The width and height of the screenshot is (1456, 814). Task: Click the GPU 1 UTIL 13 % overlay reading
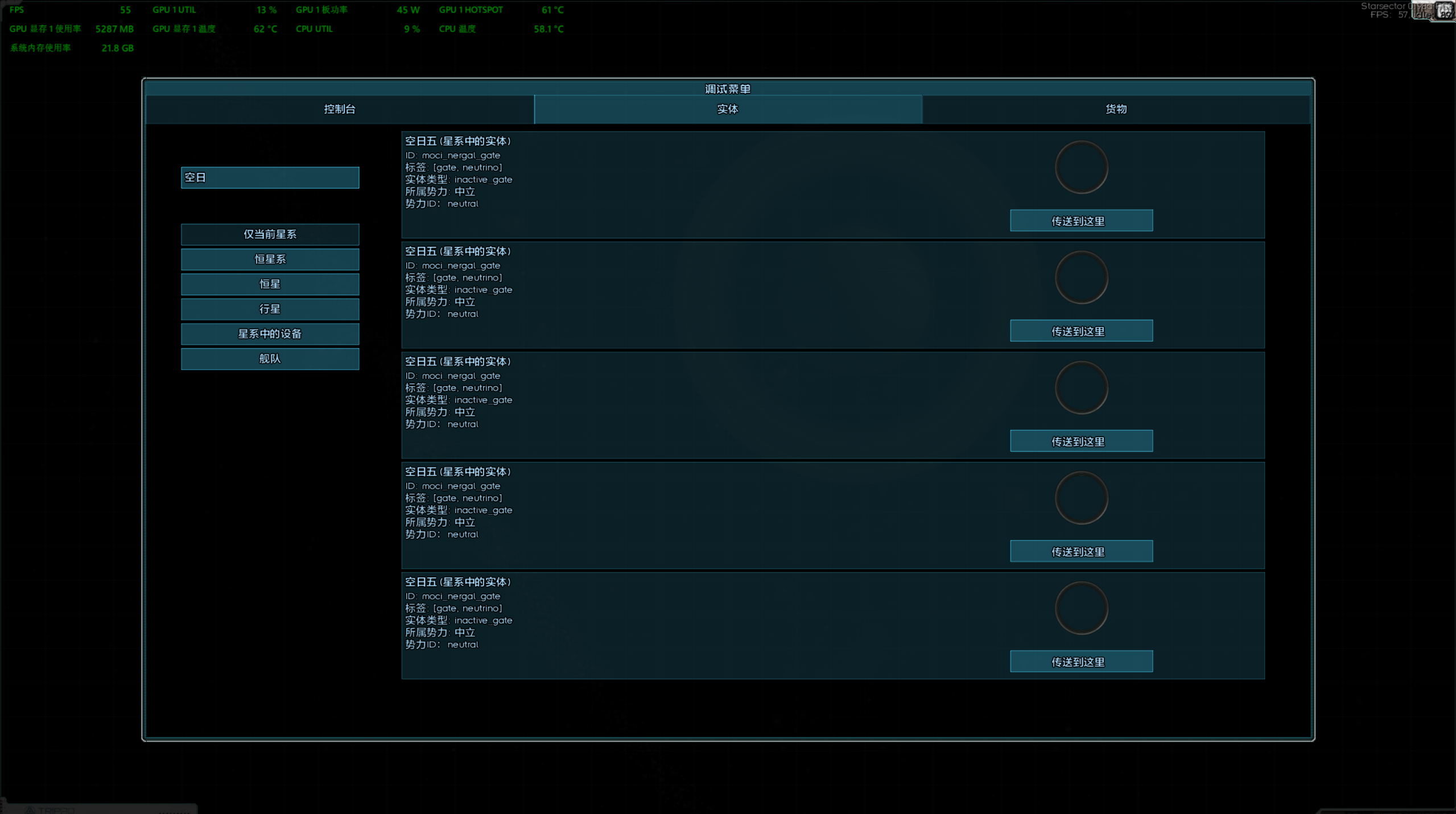pos(215,10)
